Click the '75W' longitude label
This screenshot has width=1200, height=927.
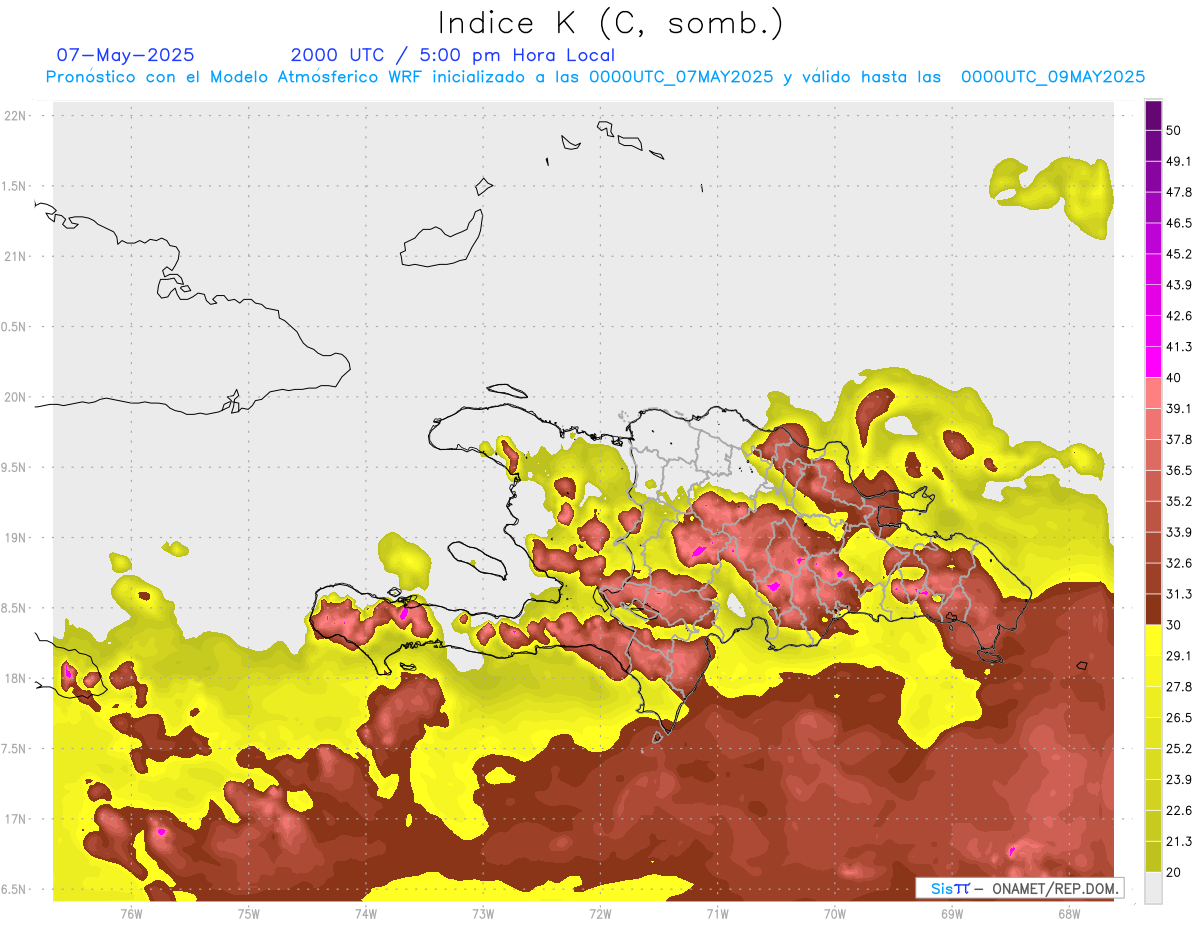click(249, 913)
